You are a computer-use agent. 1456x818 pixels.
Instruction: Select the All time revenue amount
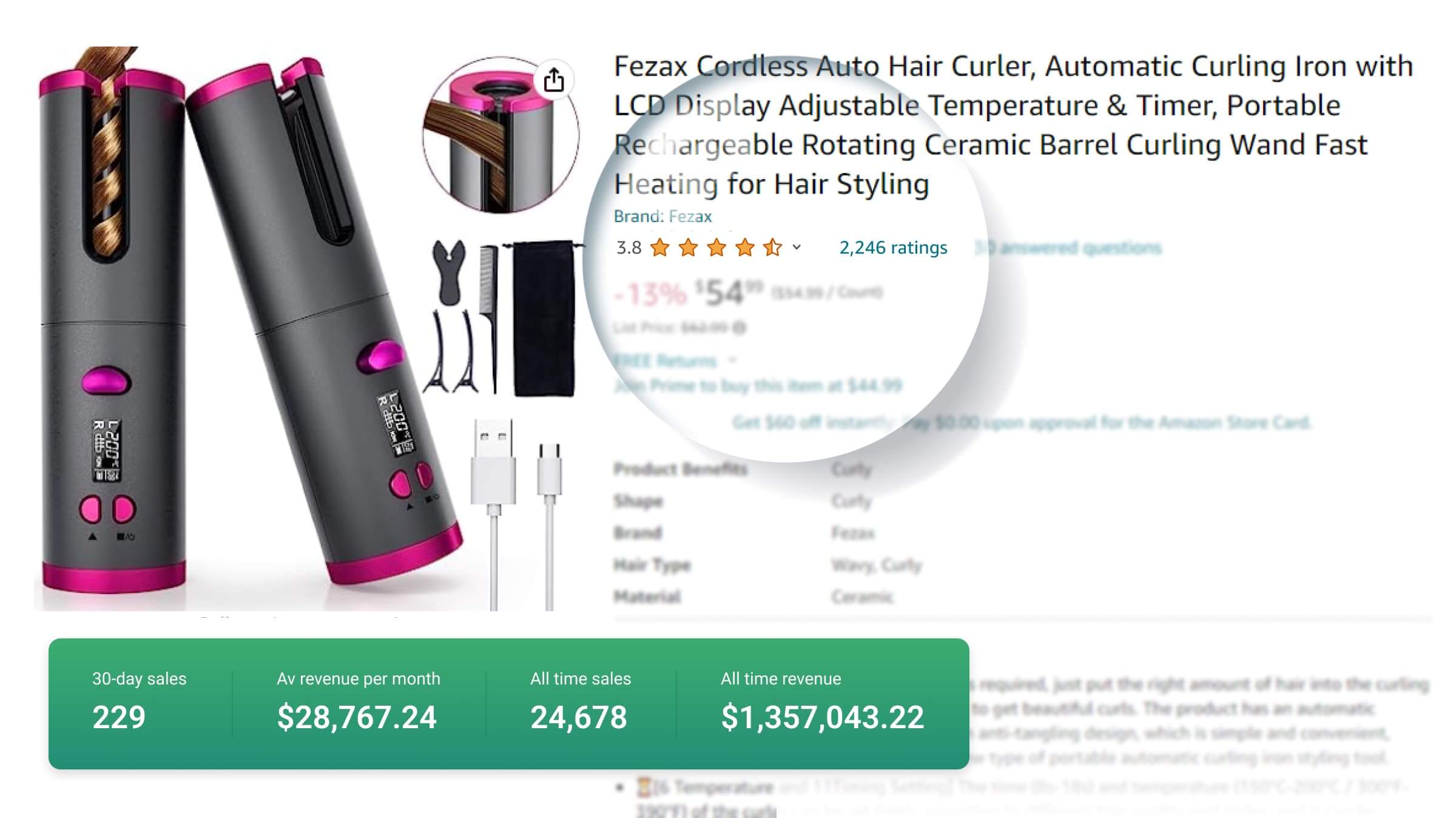[x=822, y=717]
